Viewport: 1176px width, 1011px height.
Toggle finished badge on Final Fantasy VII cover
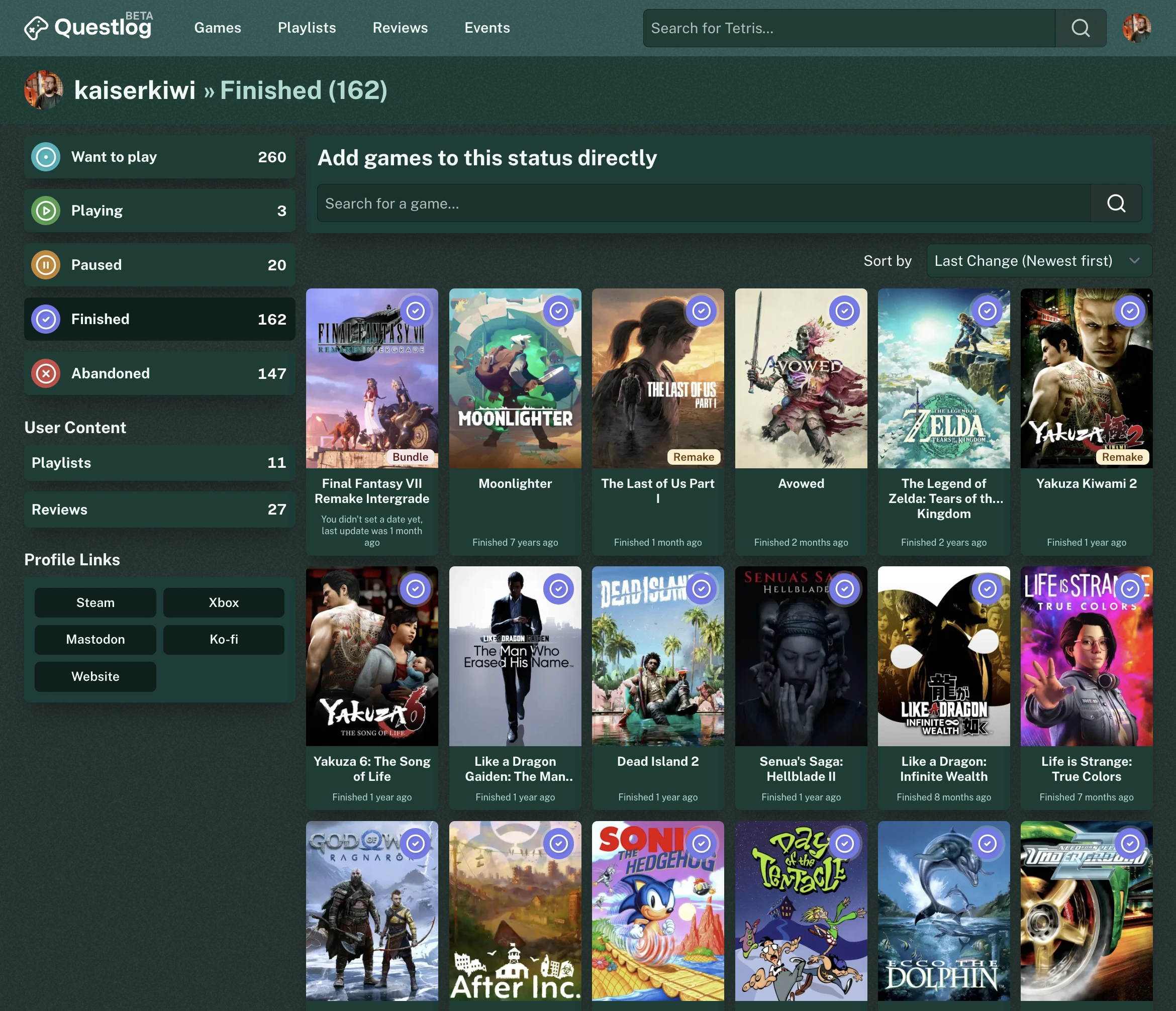(x=416, y=311)
